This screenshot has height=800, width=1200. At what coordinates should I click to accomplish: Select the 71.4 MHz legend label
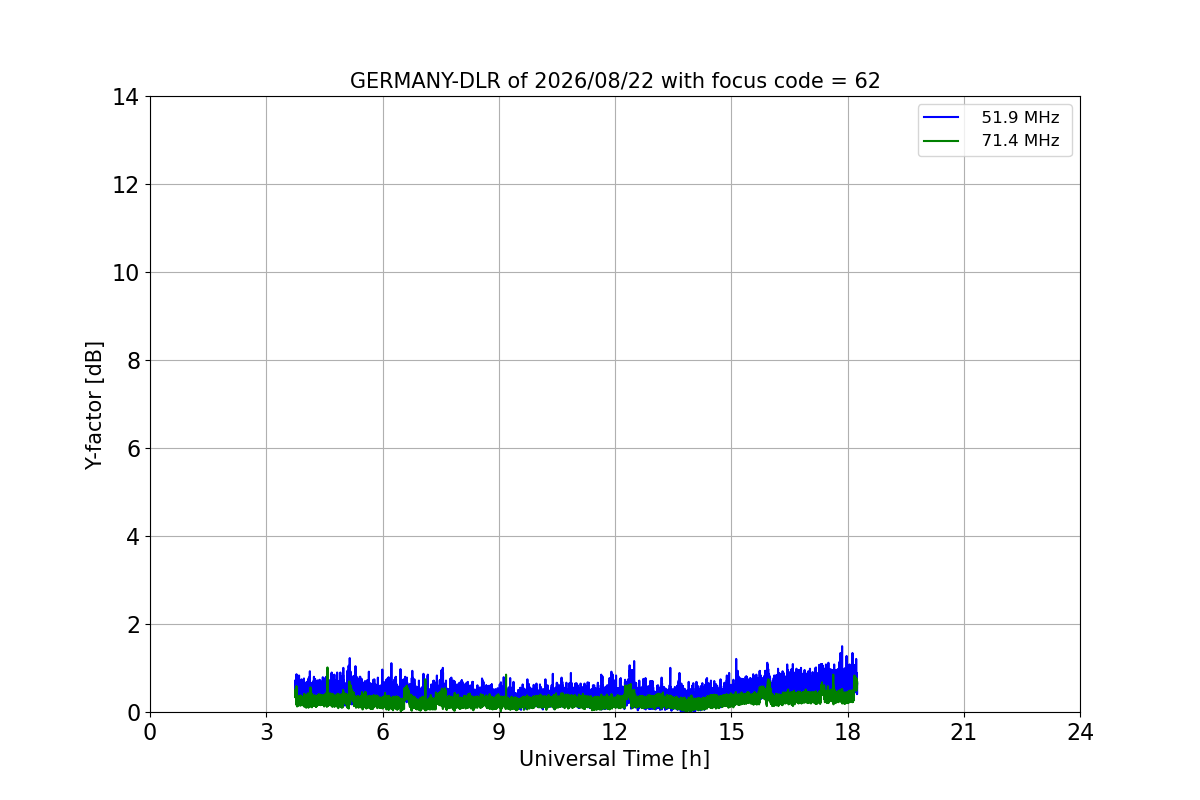[1020, 141]
